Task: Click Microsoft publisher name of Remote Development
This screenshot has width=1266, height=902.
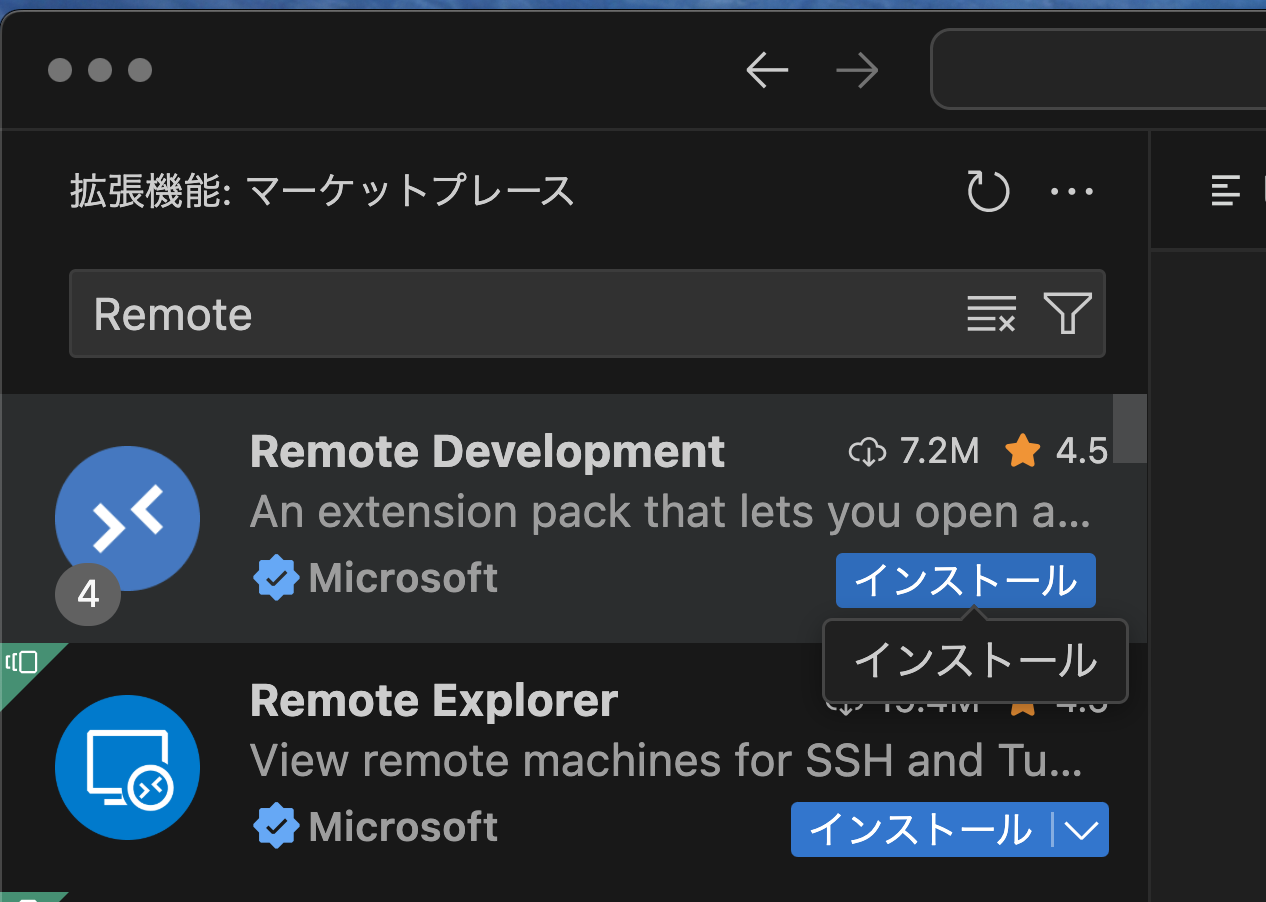Action: (x=403, y=578)
